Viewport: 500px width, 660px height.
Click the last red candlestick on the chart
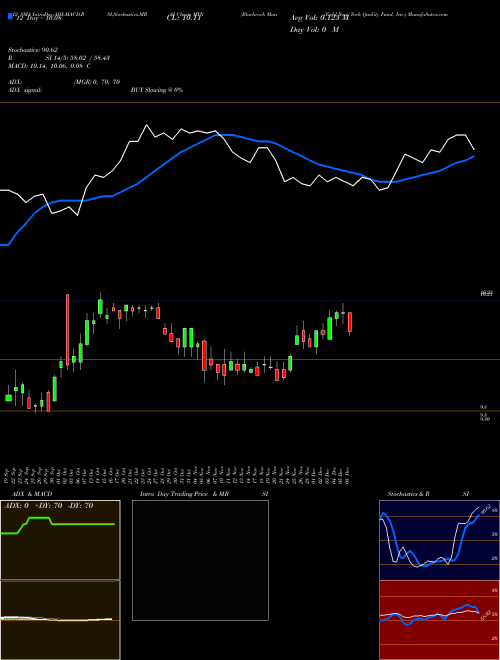click(350, 322)
